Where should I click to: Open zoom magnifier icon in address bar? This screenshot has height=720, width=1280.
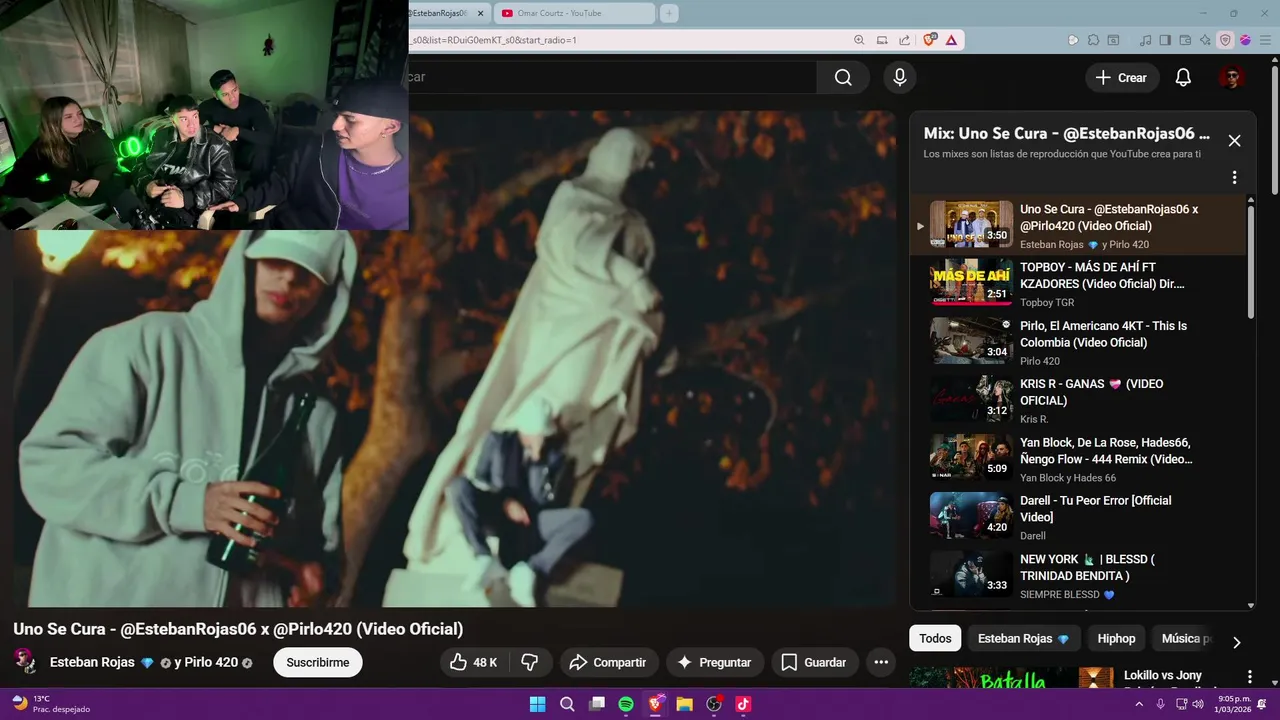[859, 40]
